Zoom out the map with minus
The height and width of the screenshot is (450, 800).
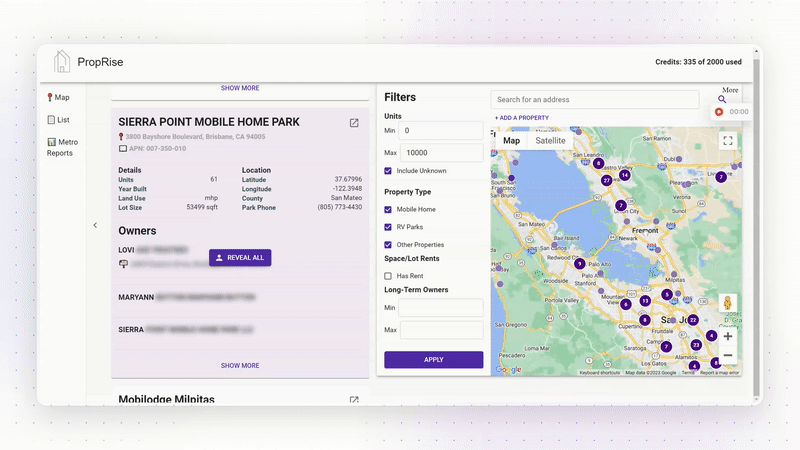[728, 355]
